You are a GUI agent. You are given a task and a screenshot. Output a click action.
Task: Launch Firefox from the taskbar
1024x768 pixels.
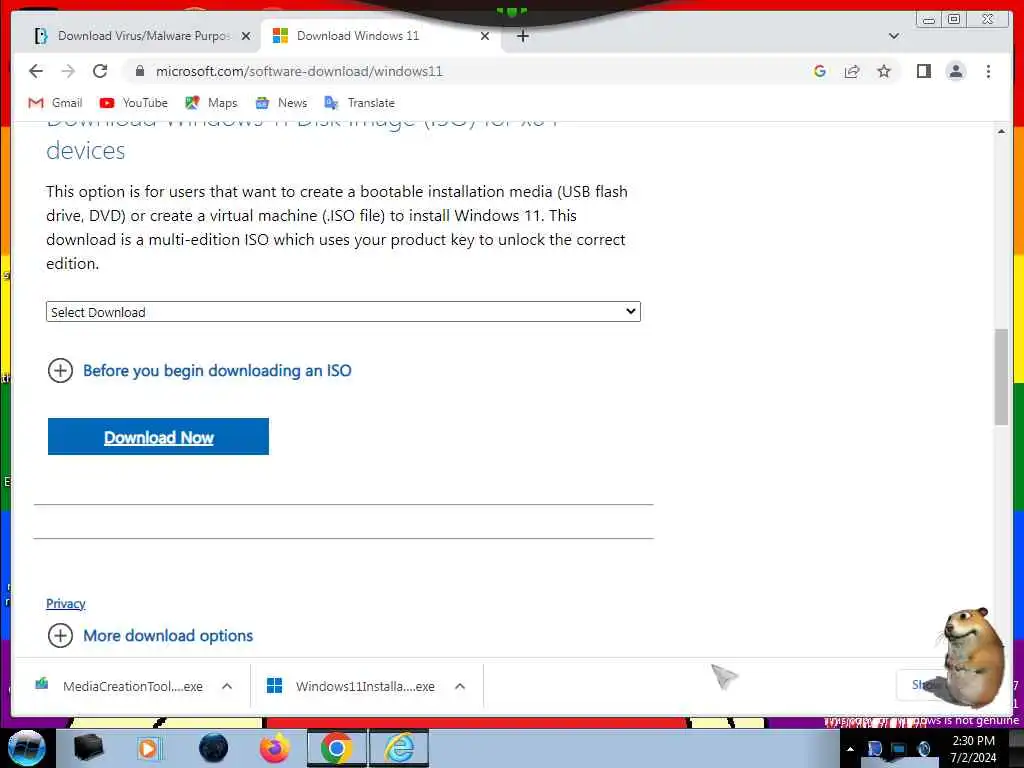pos(274,748)
